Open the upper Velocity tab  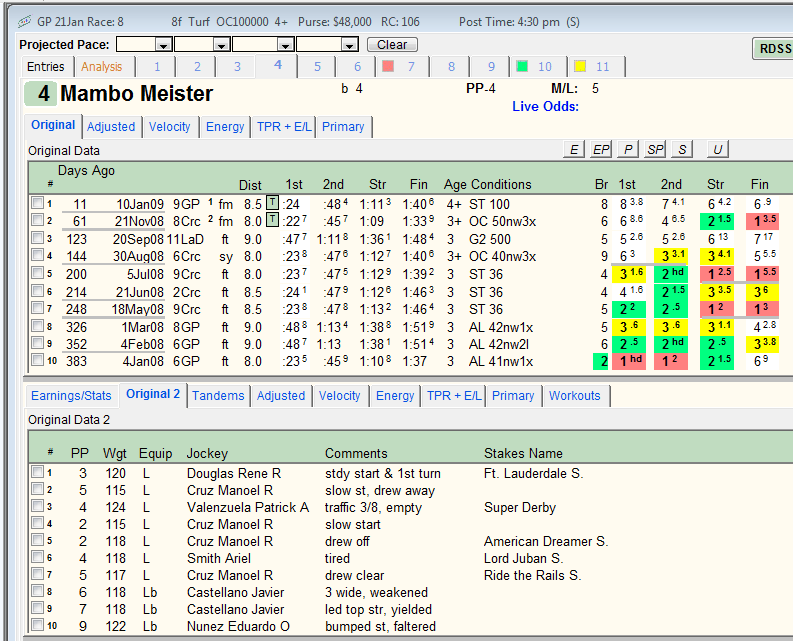tap(169, 126)
